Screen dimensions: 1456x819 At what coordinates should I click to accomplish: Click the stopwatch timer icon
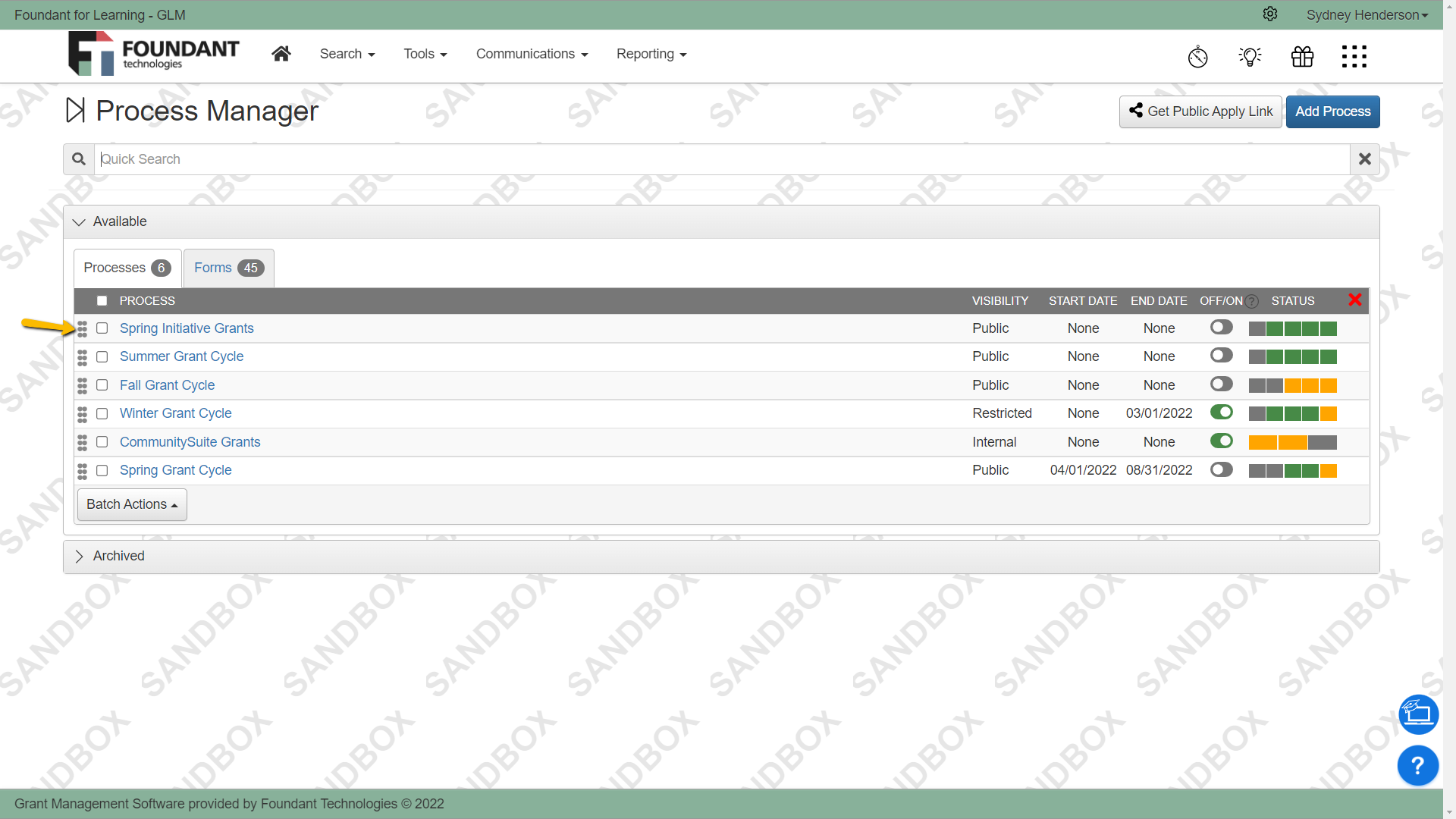tap(1197, 56)
